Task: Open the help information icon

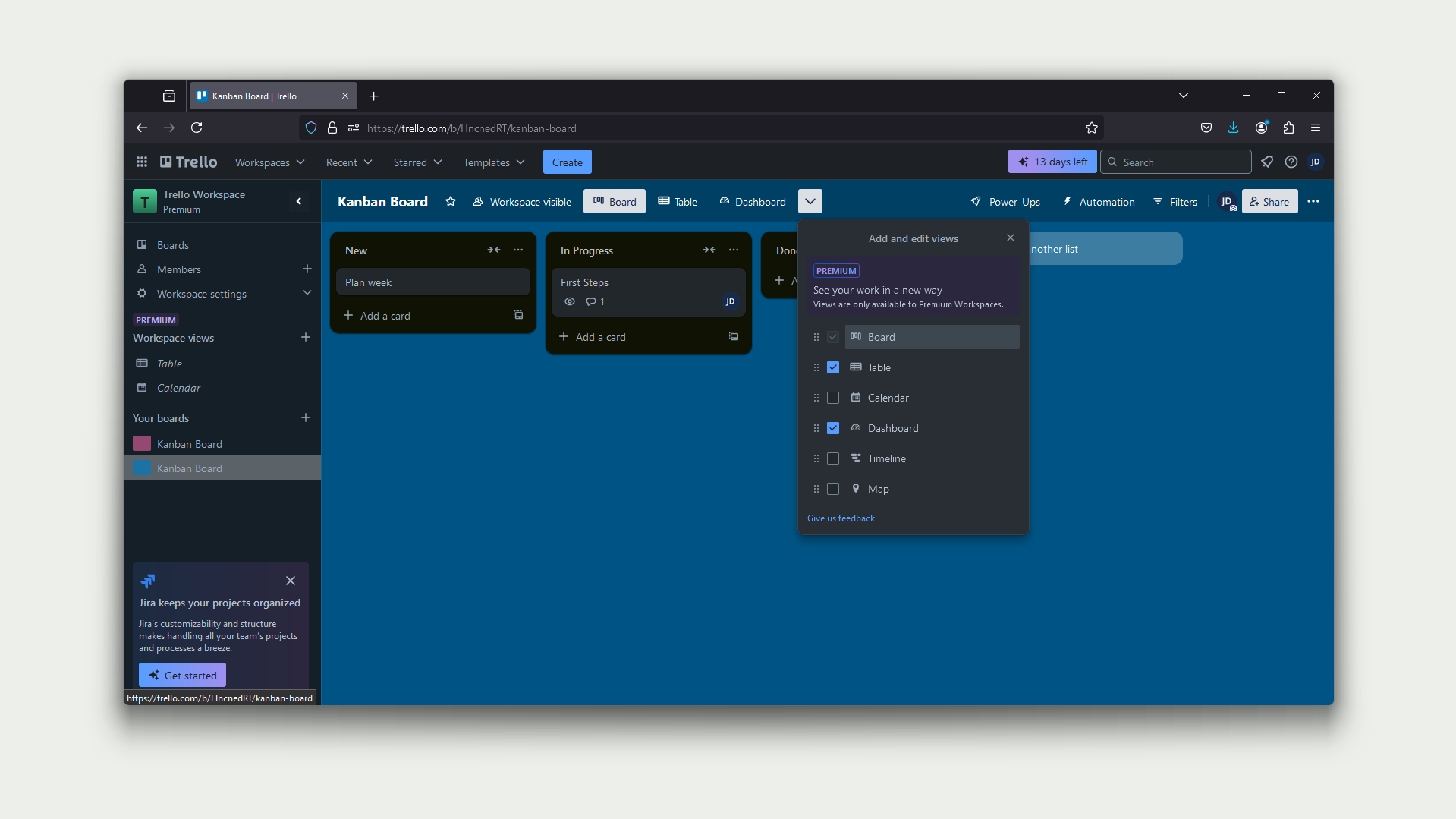Action: pyautogui.click(x=1291, y=162)
